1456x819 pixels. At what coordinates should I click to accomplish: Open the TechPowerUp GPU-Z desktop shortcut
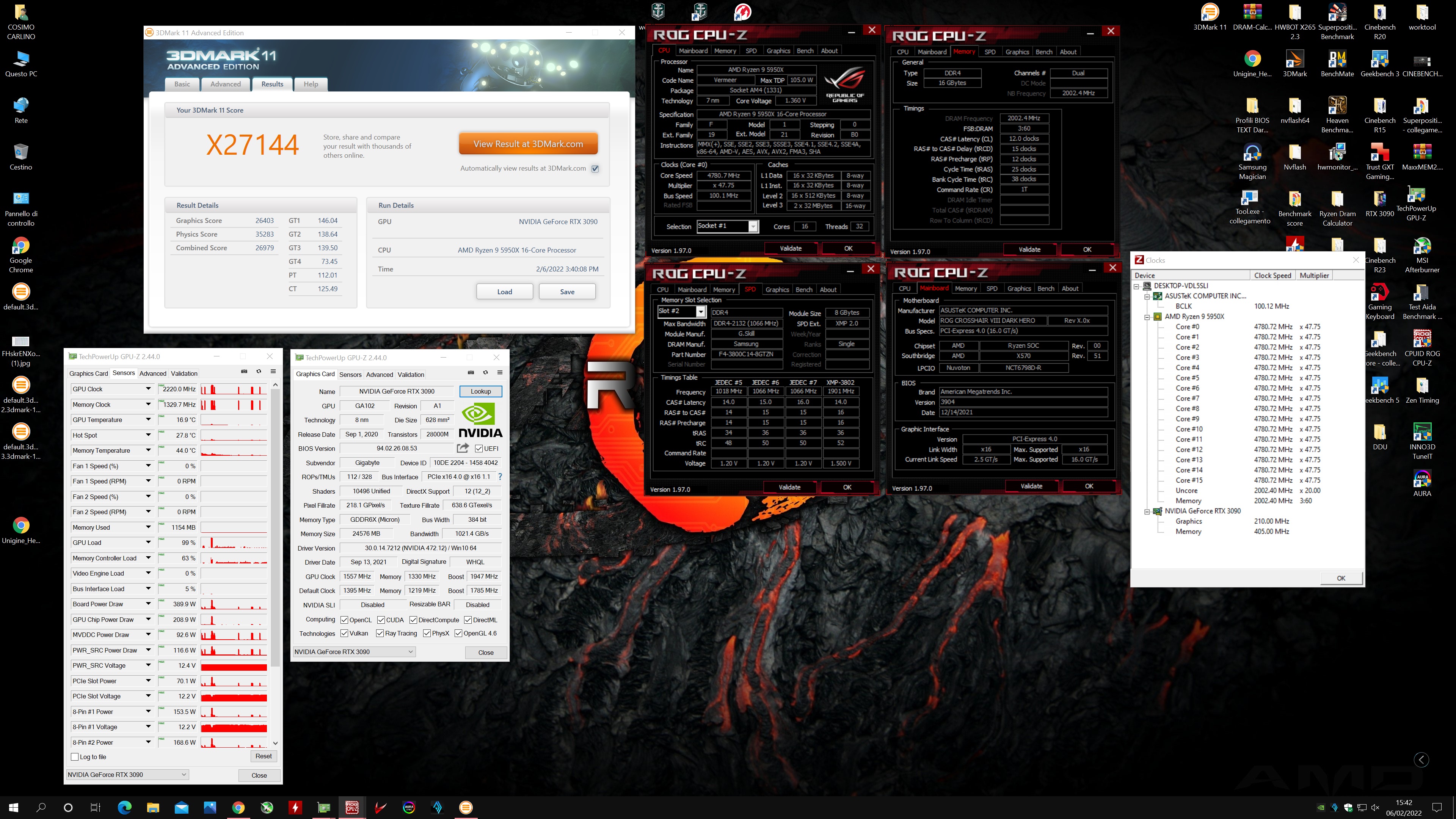click(1416, 204)
